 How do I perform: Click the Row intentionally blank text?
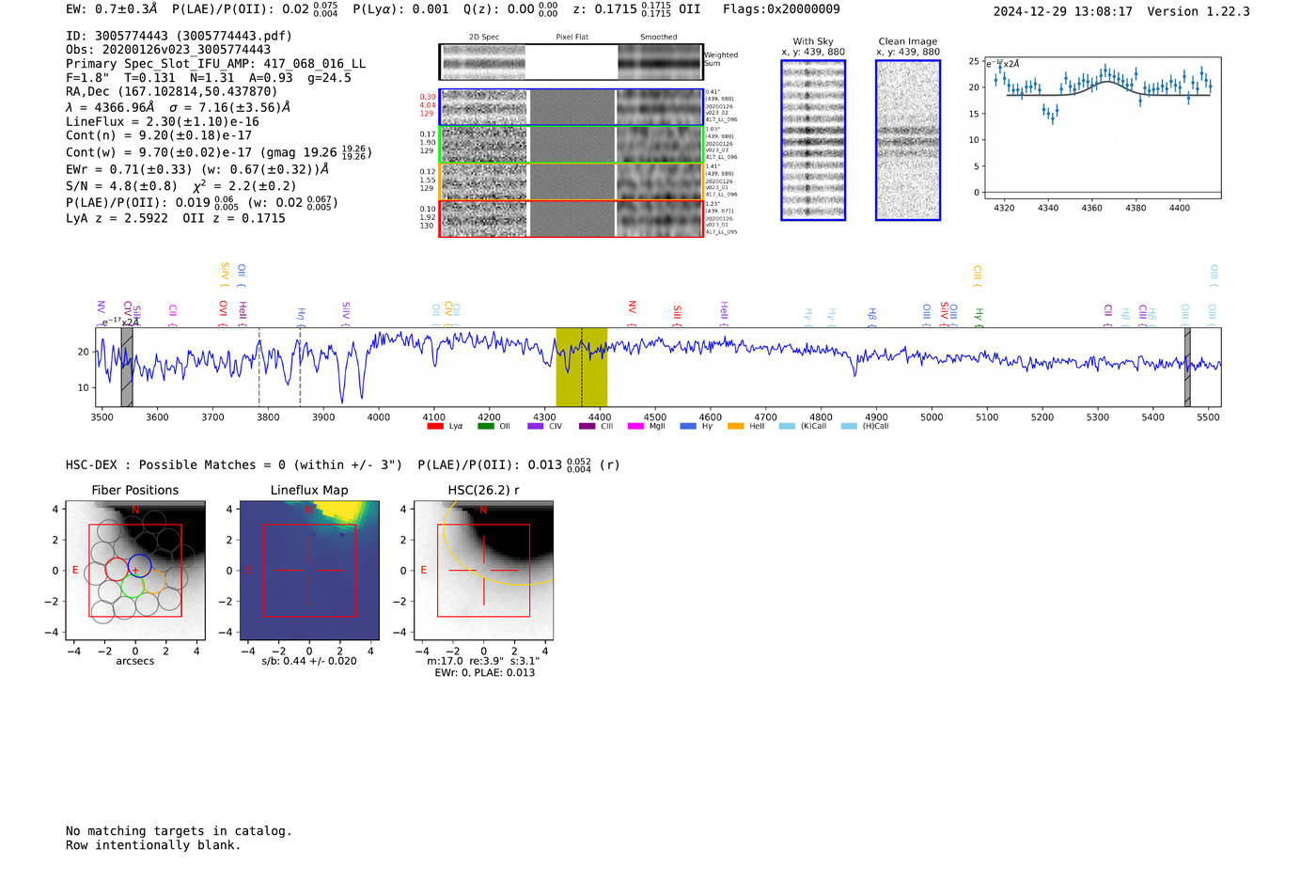click(x=153, y=845)
